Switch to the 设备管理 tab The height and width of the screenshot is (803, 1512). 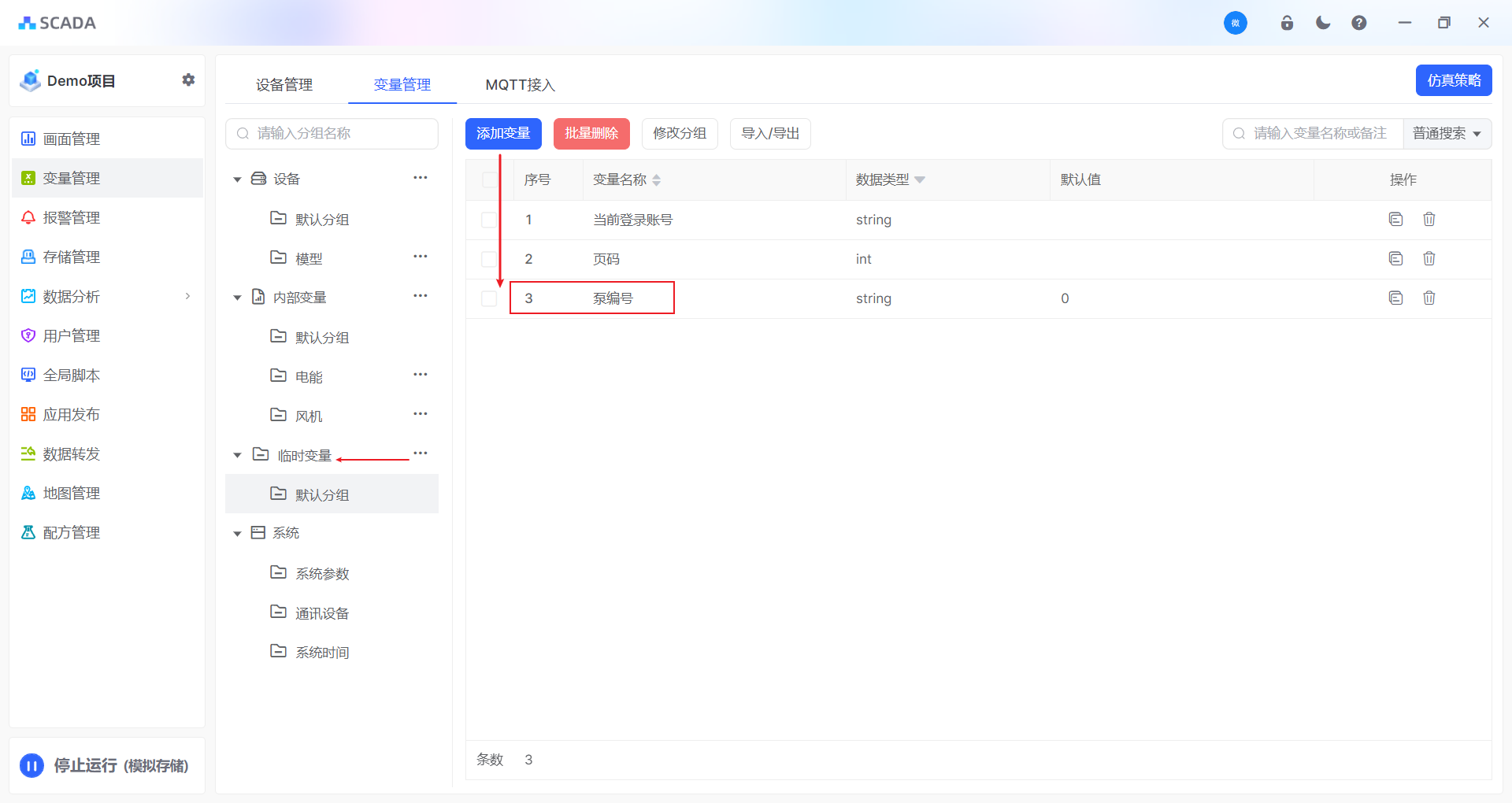pyautogui.click(x=284, y=84)
